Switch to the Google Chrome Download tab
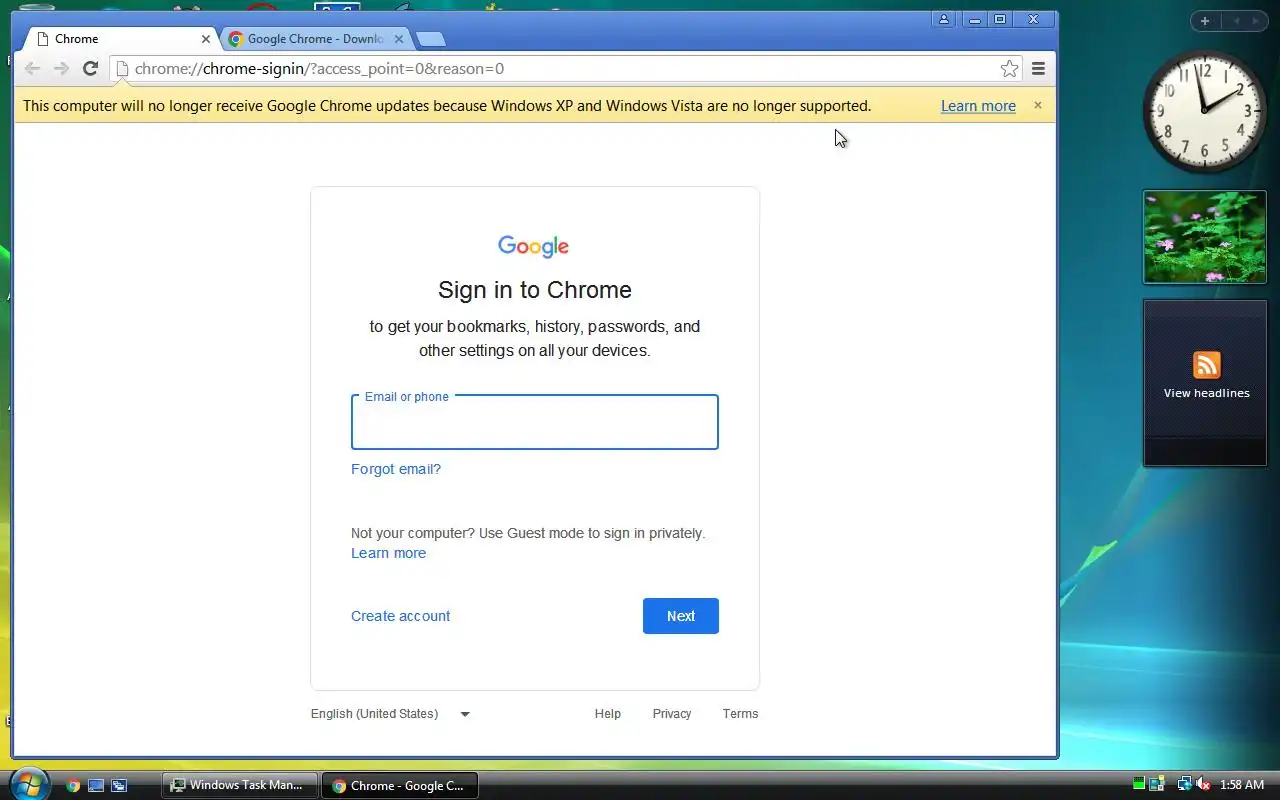 pos(316,39)
